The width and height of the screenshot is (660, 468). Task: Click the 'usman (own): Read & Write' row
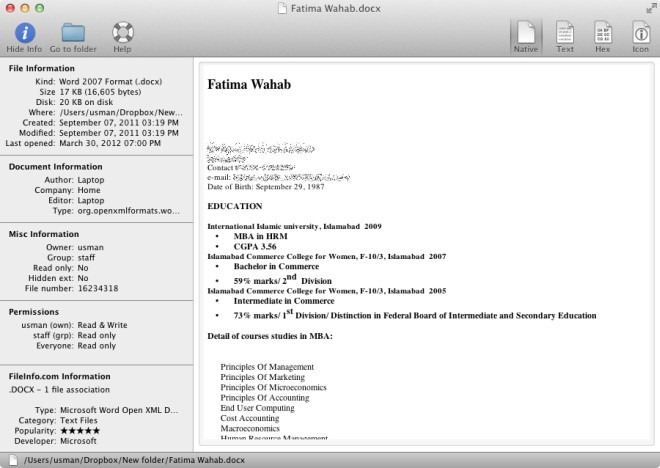coord(74,325)
